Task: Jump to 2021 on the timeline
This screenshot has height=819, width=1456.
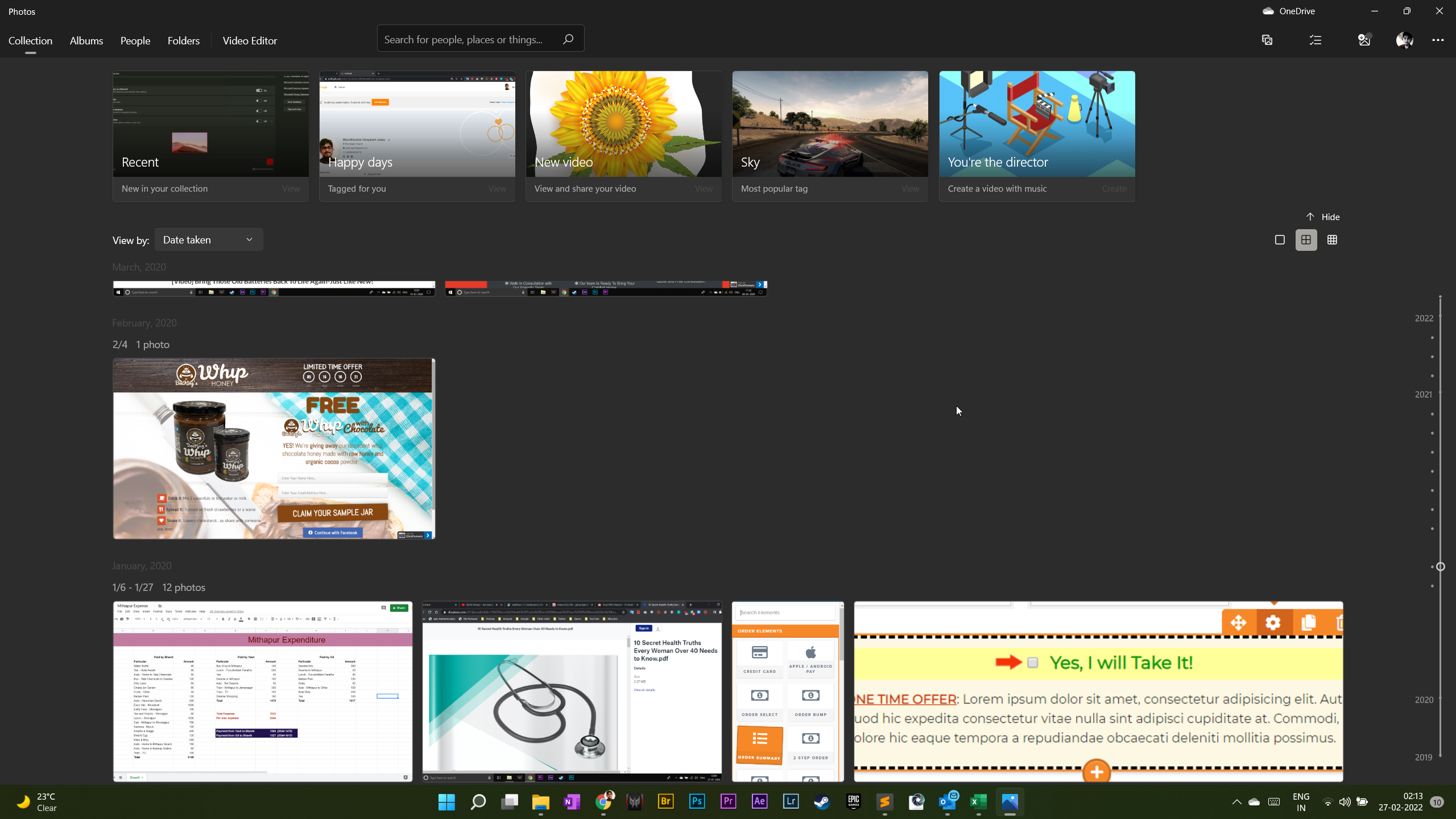Action: [x=1424, y=395]
